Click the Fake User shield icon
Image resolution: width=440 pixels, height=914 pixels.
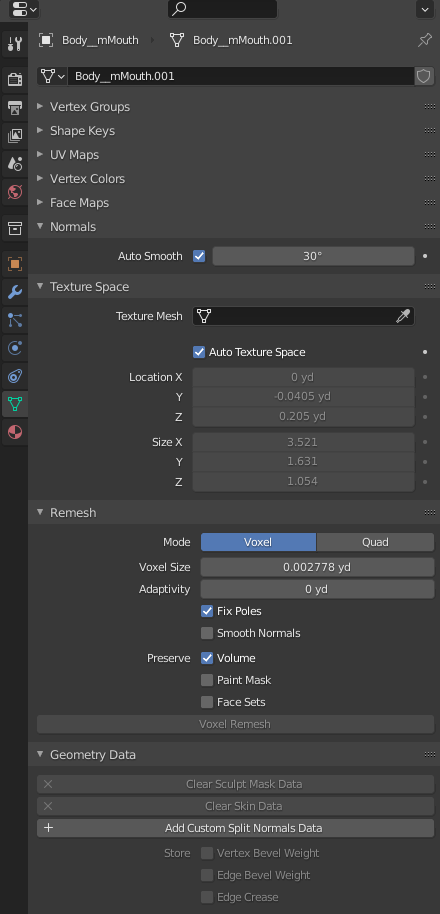(424, 76)
